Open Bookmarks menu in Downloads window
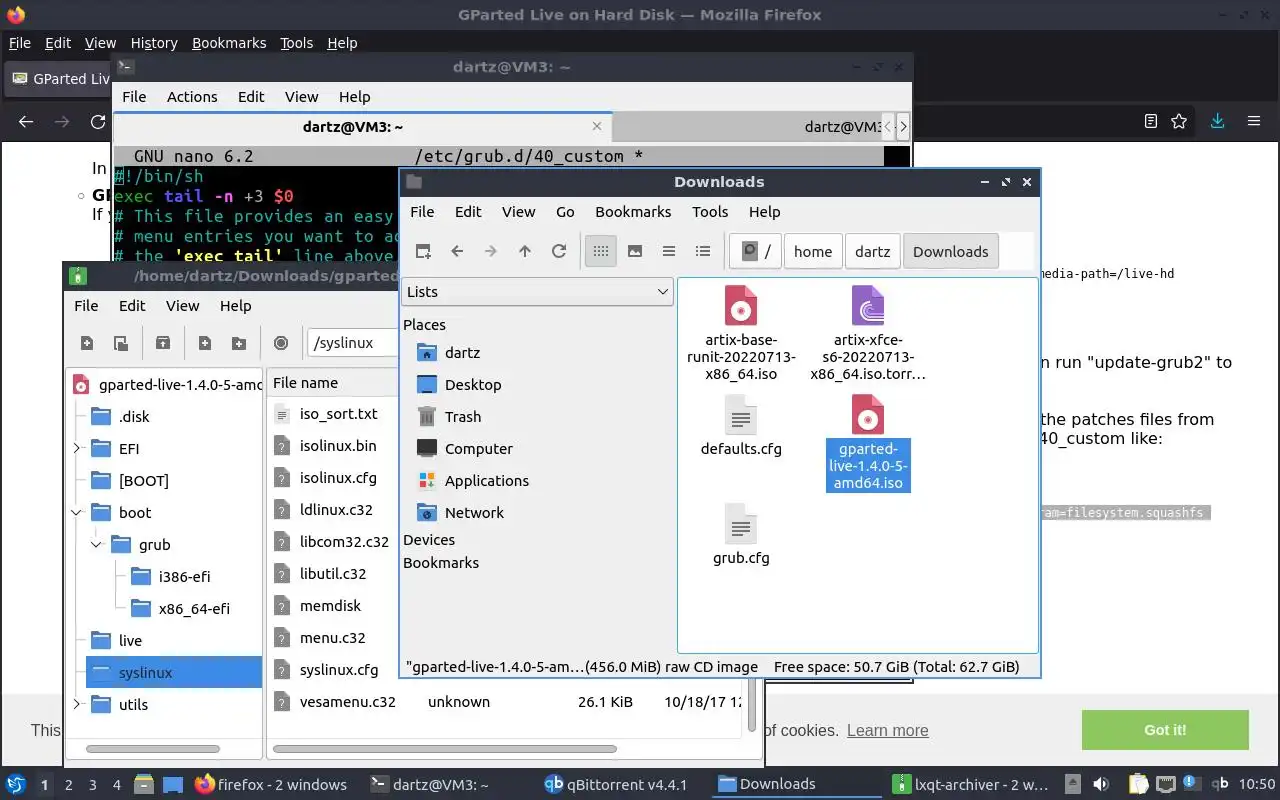This screenshot has width=1280, height=800. (x=633, y=211)
